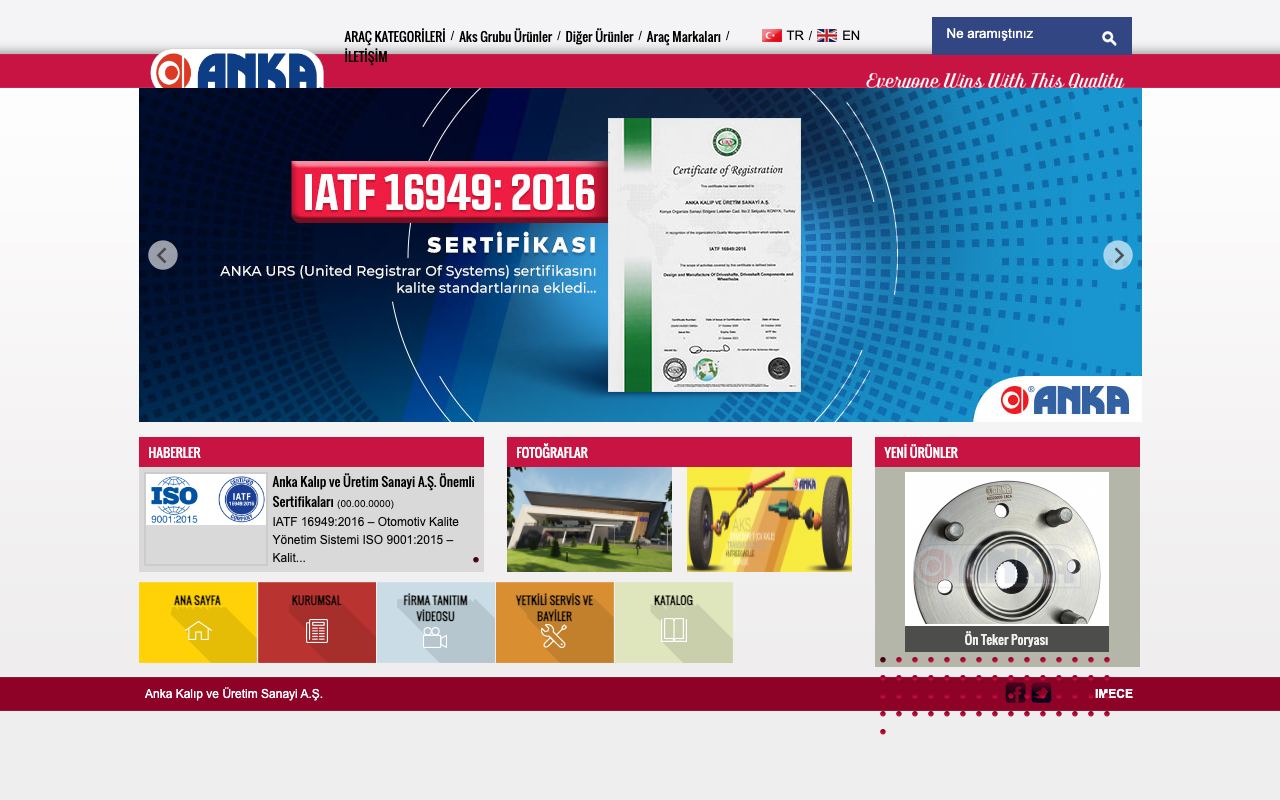Click the search magnifier icon

click(1109, 38)
